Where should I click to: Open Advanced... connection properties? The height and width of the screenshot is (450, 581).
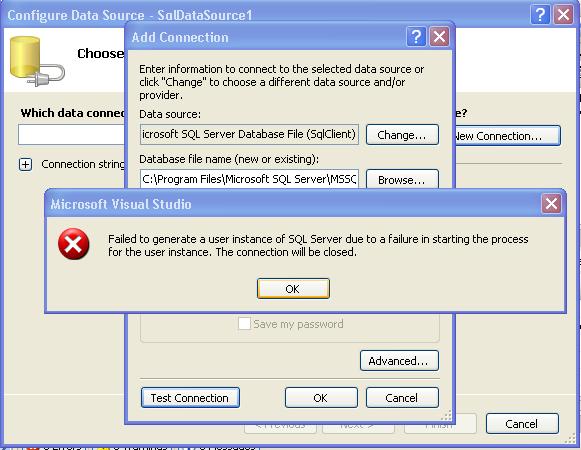(x=399, y=360)
